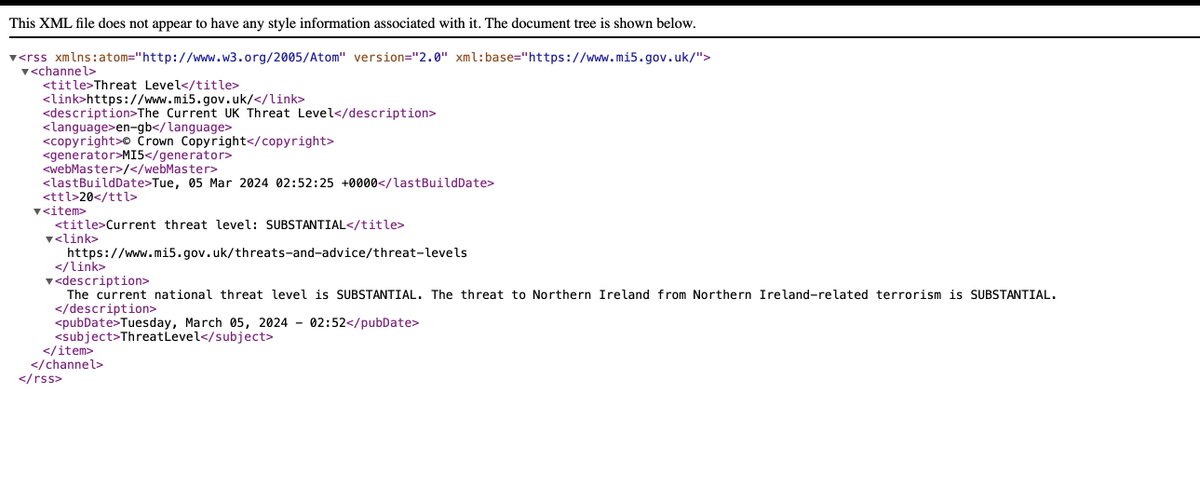Click the closing </channel> tag
Image resolution: width=1200 pixels, height=488 pixels.
[67, 366]
